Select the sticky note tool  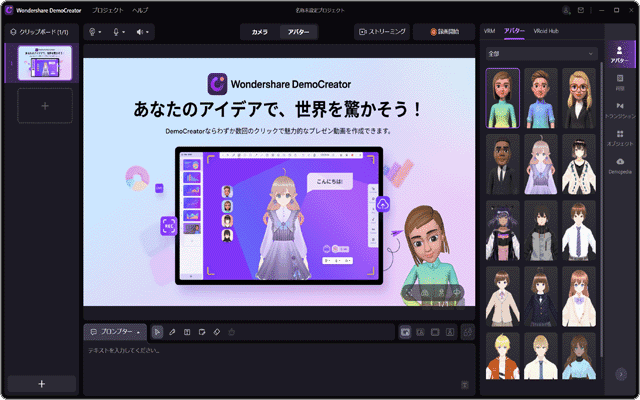[x=202, y=332]
